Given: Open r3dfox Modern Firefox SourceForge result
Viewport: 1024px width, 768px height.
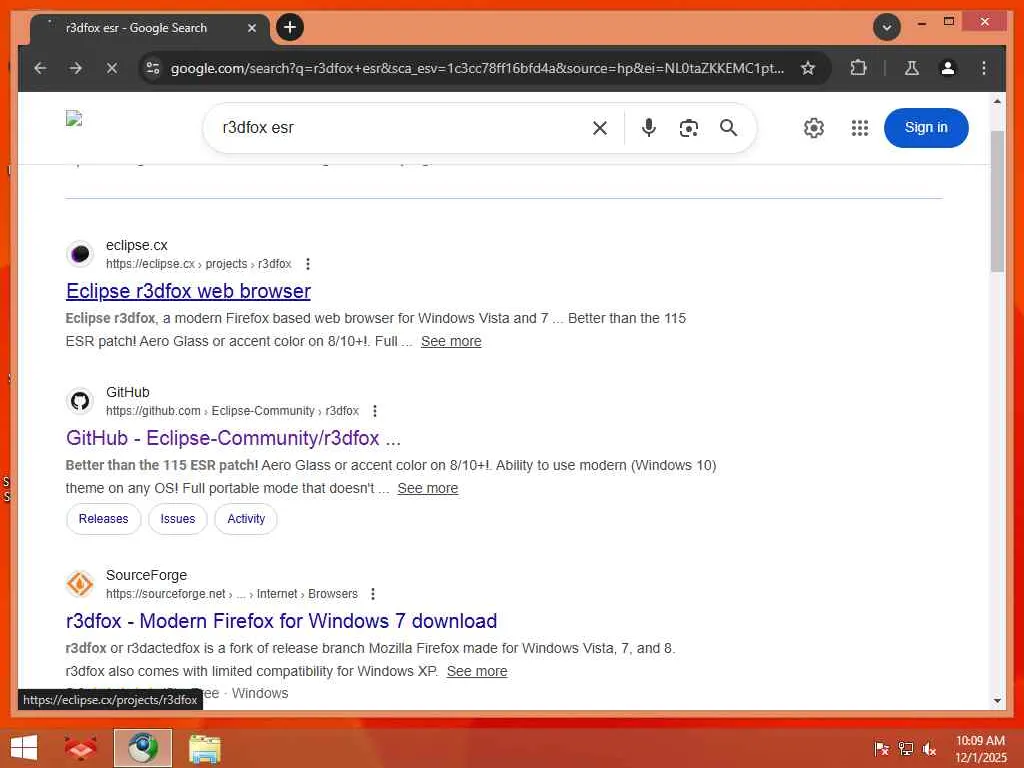Looking at the screenshot, I should pyautogui.click(x=281, y=621).
